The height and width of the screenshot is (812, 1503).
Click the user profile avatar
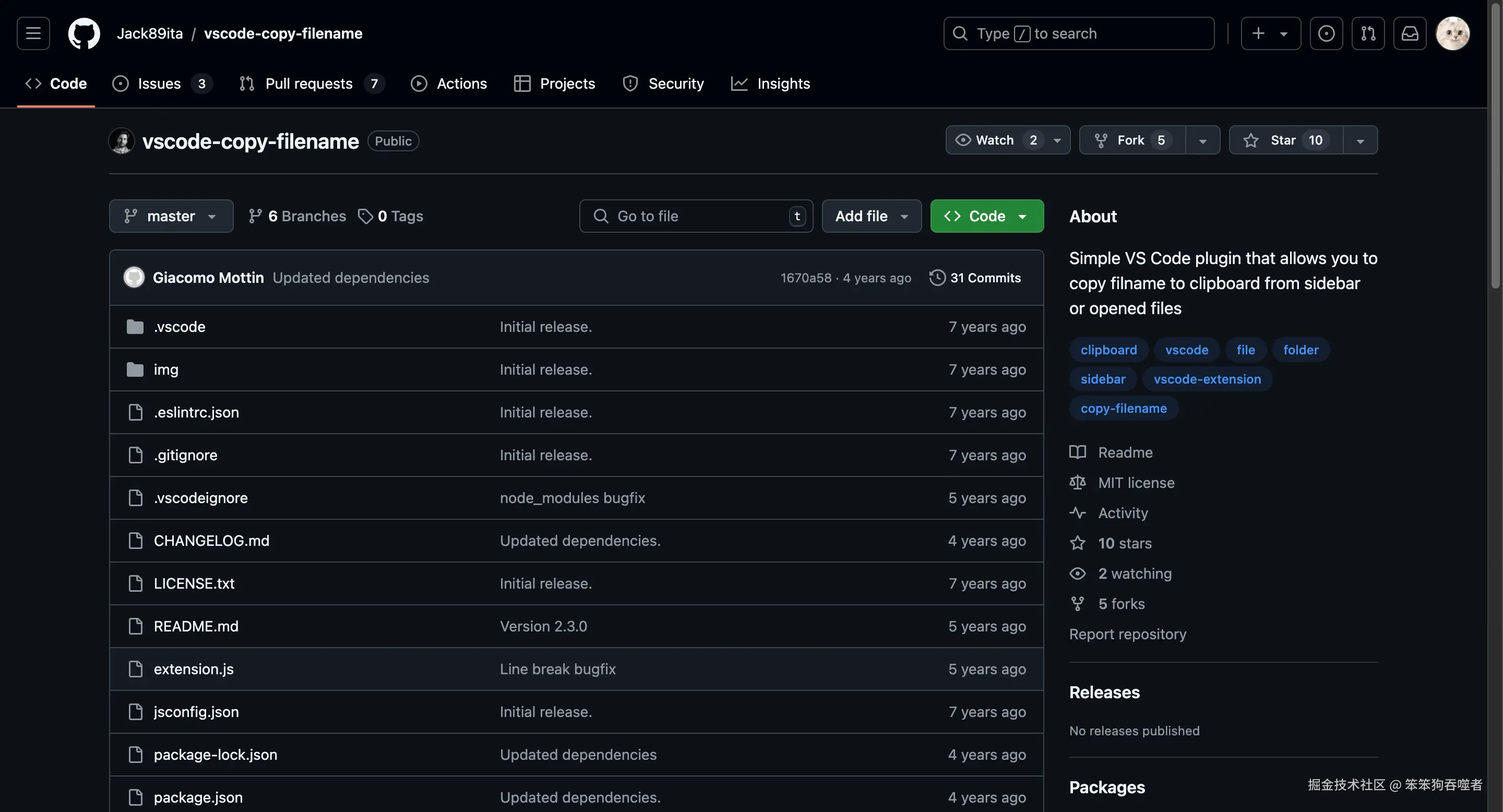[1452, 33]
